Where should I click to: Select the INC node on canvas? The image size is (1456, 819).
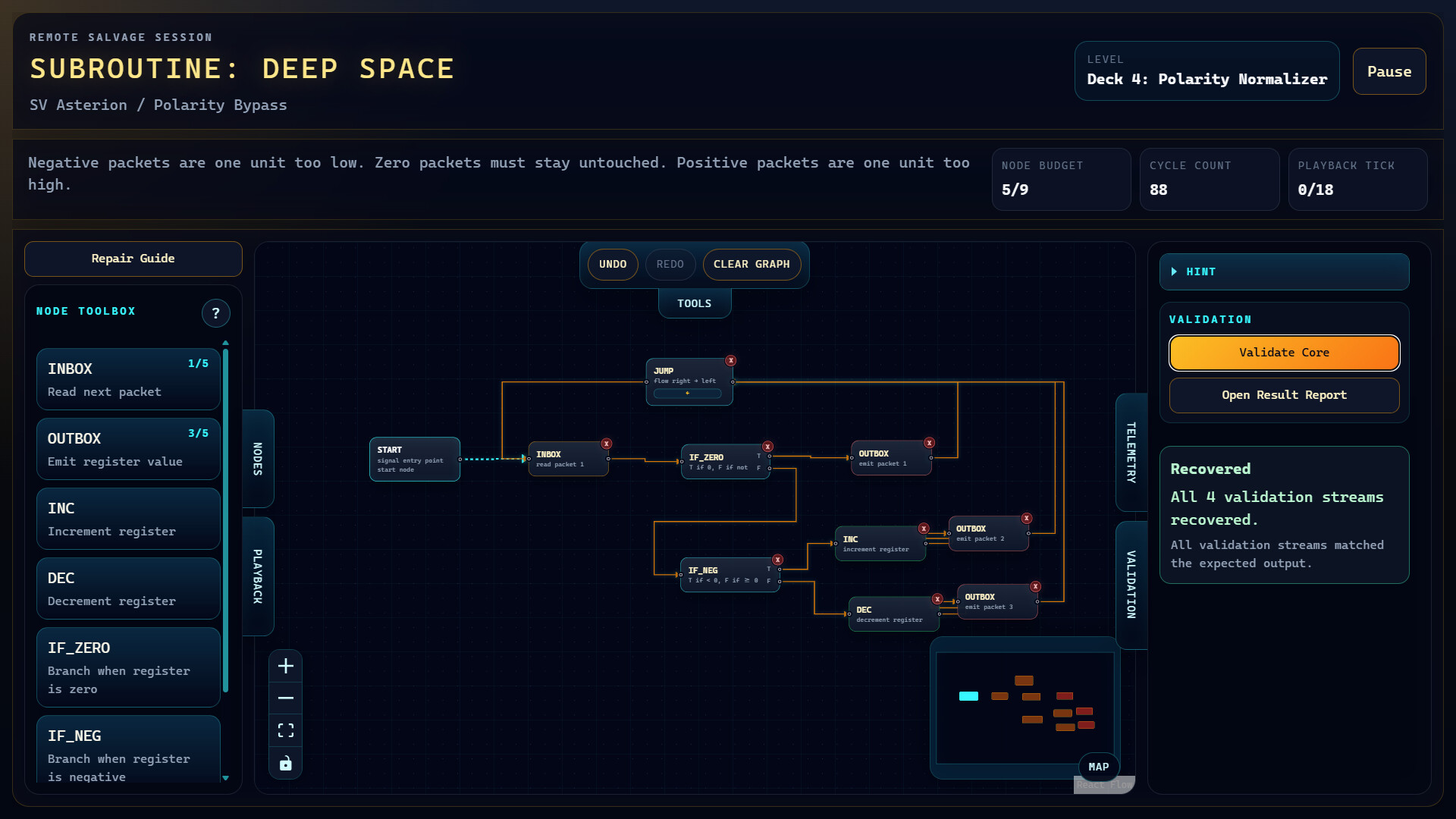click(880, 544)
